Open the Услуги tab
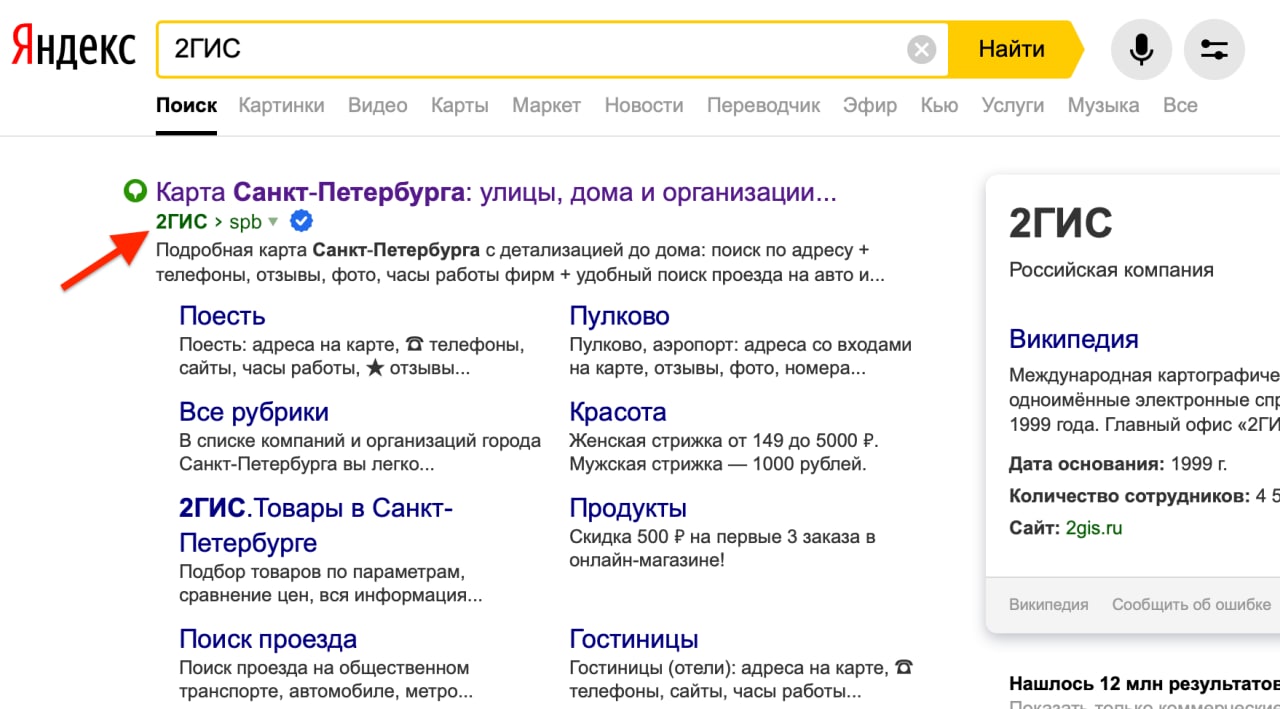The height and width of the screenshot is (709, 1280). (1012, 105)
